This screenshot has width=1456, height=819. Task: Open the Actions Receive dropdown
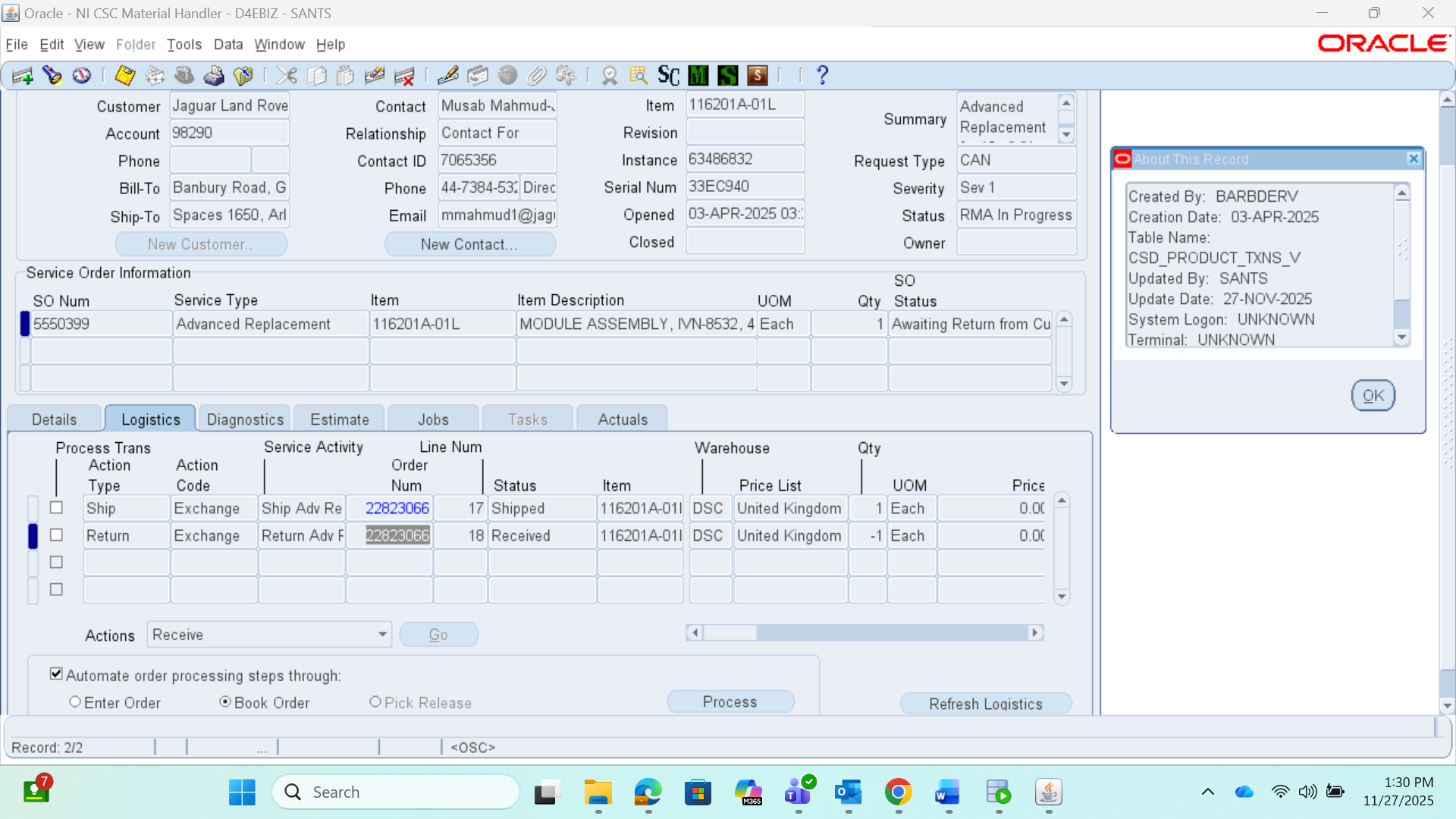(x=382, y=634)
